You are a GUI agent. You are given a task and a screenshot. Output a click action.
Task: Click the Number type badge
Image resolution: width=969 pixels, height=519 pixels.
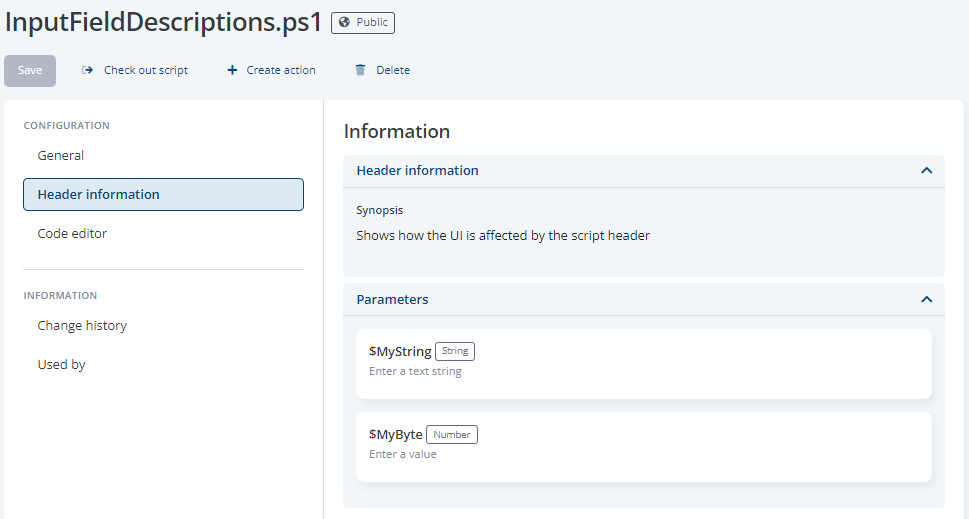pos(452,435)
